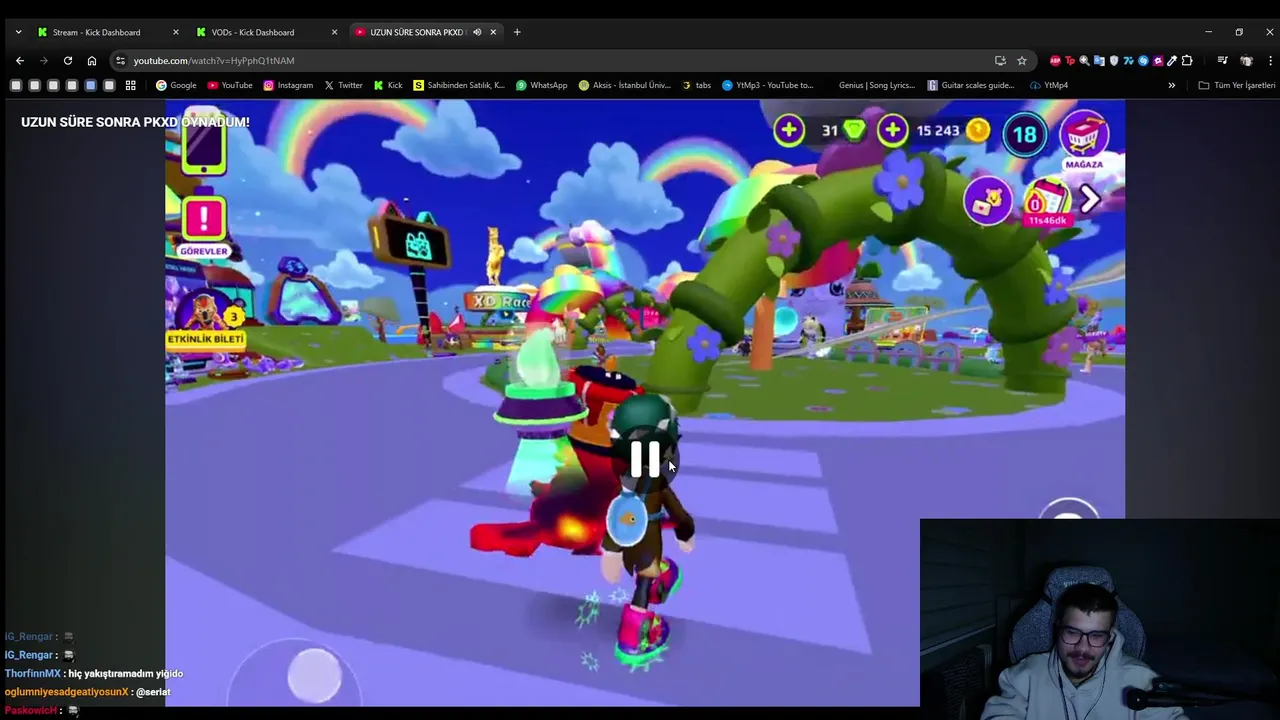Close the YouTube PKXD video tab
Image resolution: width=1280 pixels, height=720 pixels.
493,32
